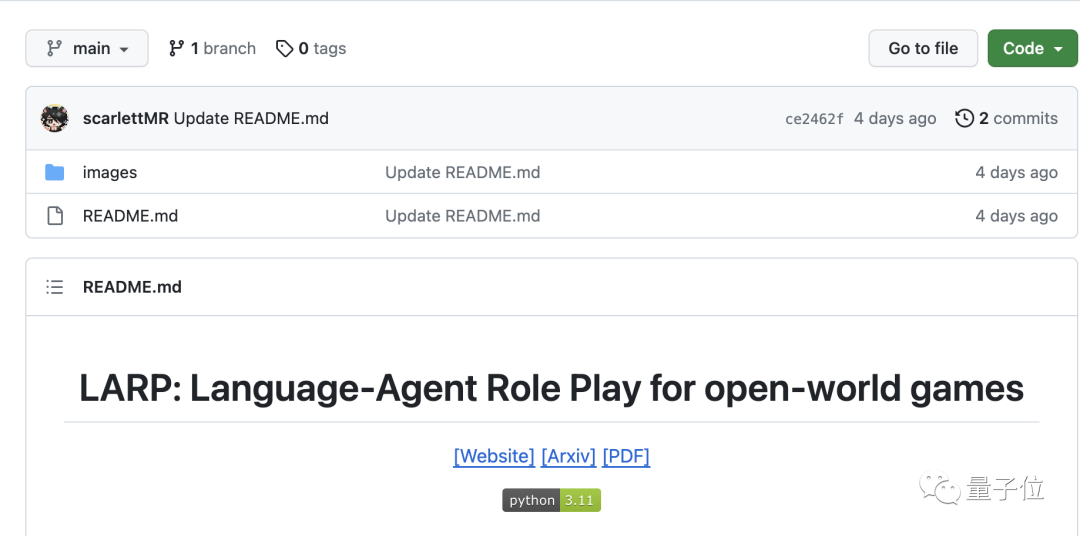Click scarlettMR's avatar image
The width and height of the screenshot is (1080, 536).
55,118
